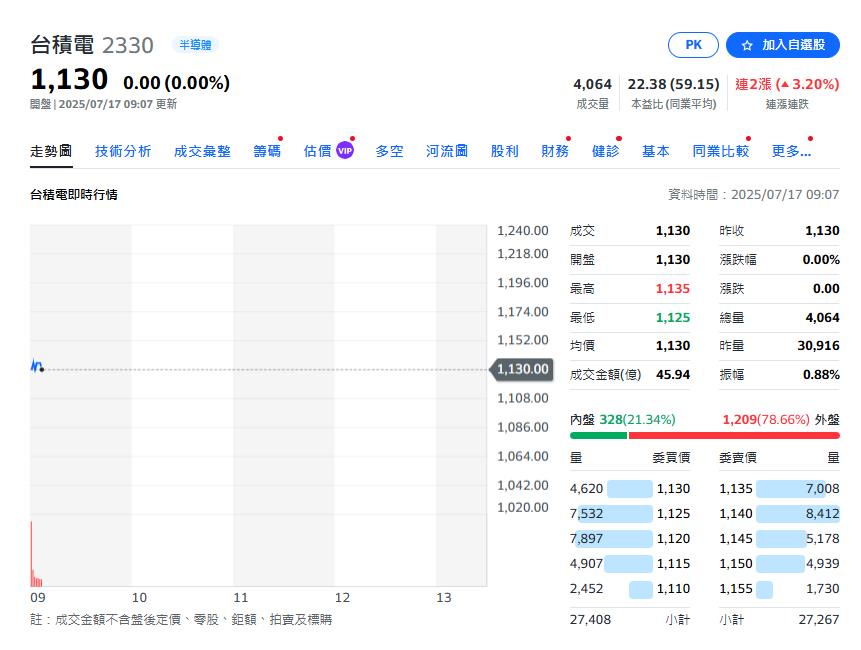Click 均價 value 1,130

coord(673,346)
